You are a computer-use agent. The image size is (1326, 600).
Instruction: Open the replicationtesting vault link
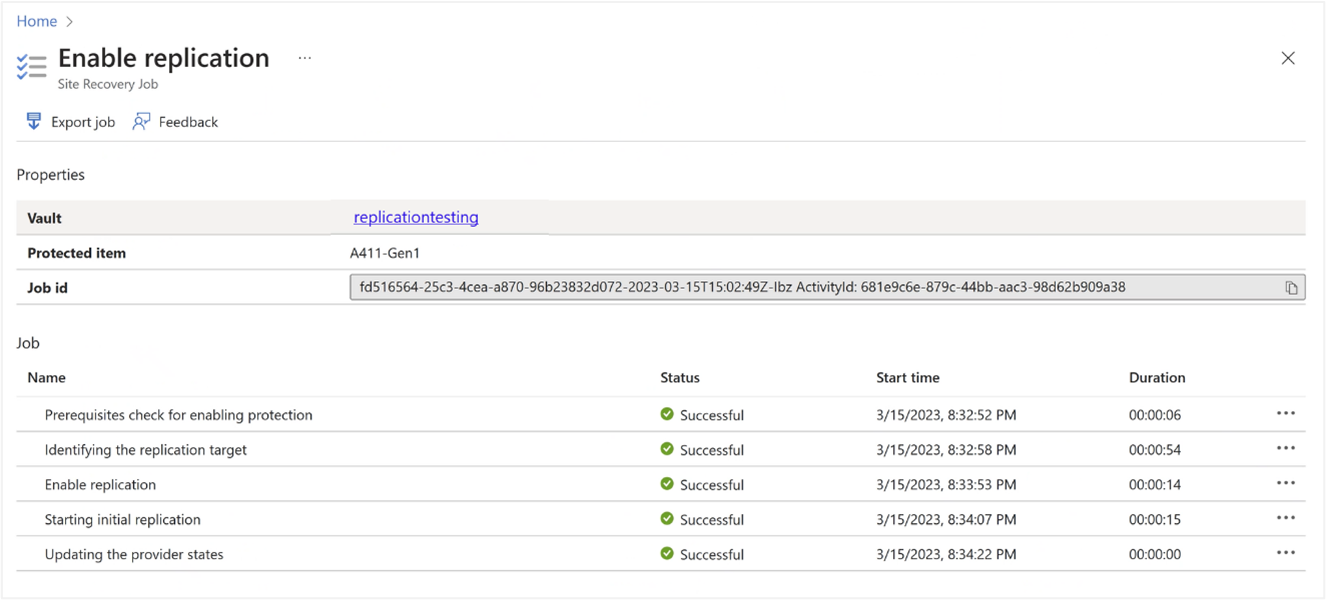click(x=416, y=217)
